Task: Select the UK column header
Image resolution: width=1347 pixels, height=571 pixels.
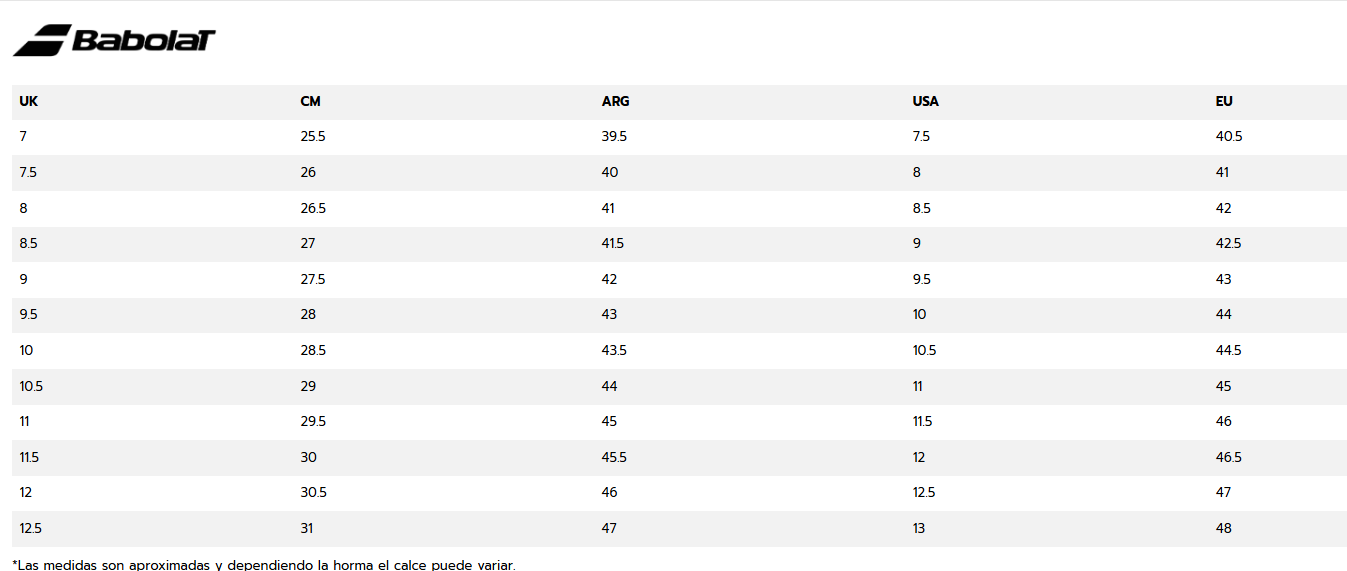Action: click(28, 102)
